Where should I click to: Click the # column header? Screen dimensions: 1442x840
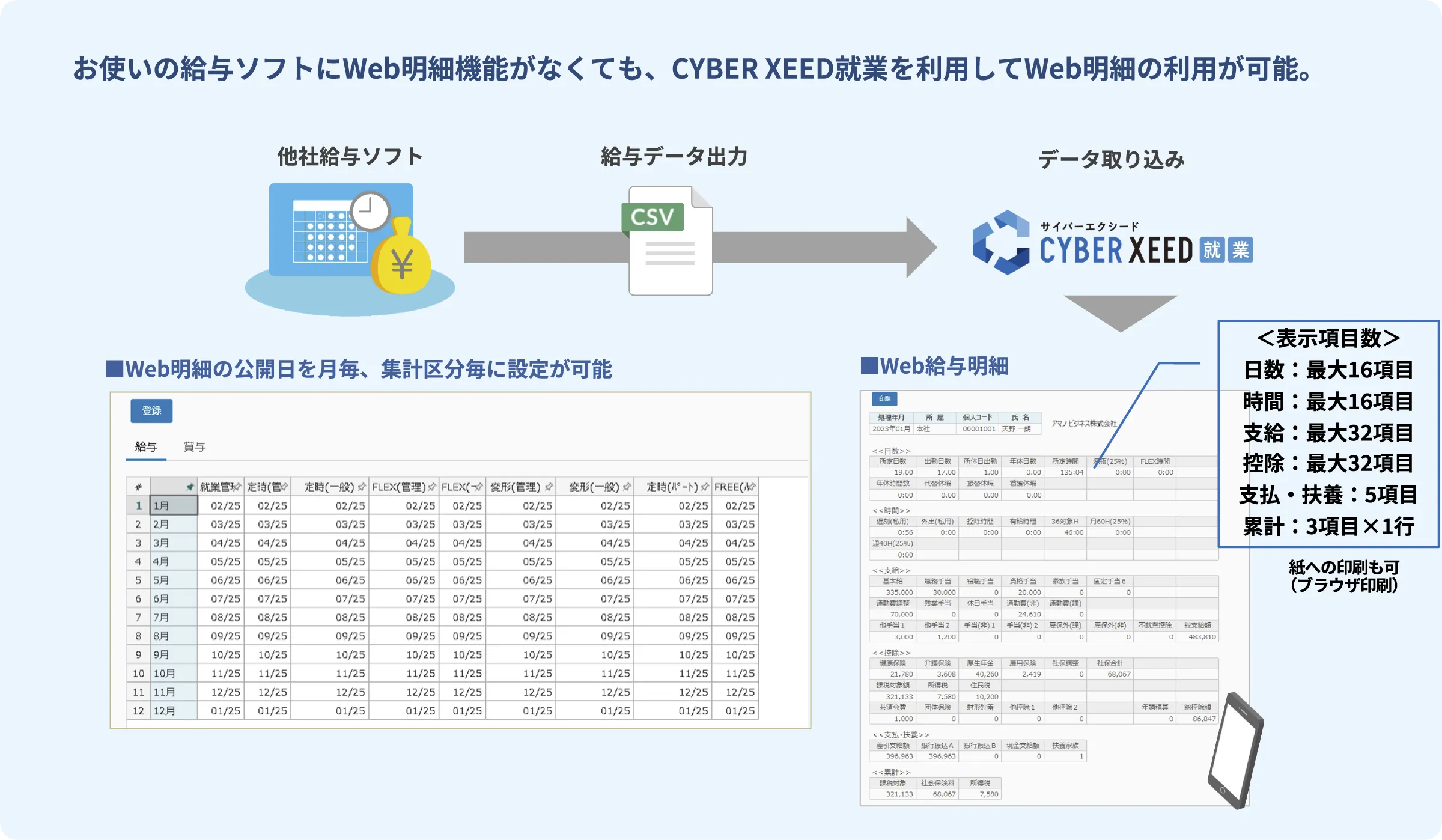pos(138,487)
